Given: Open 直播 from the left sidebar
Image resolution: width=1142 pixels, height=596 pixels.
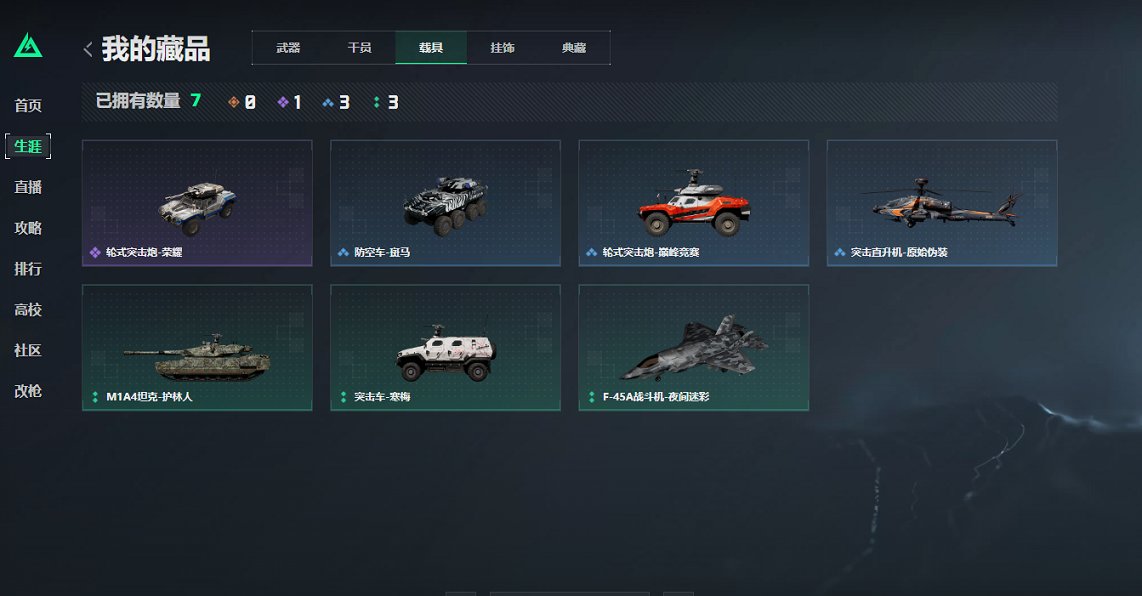Looking at the screenshot, I should point(28,187).
